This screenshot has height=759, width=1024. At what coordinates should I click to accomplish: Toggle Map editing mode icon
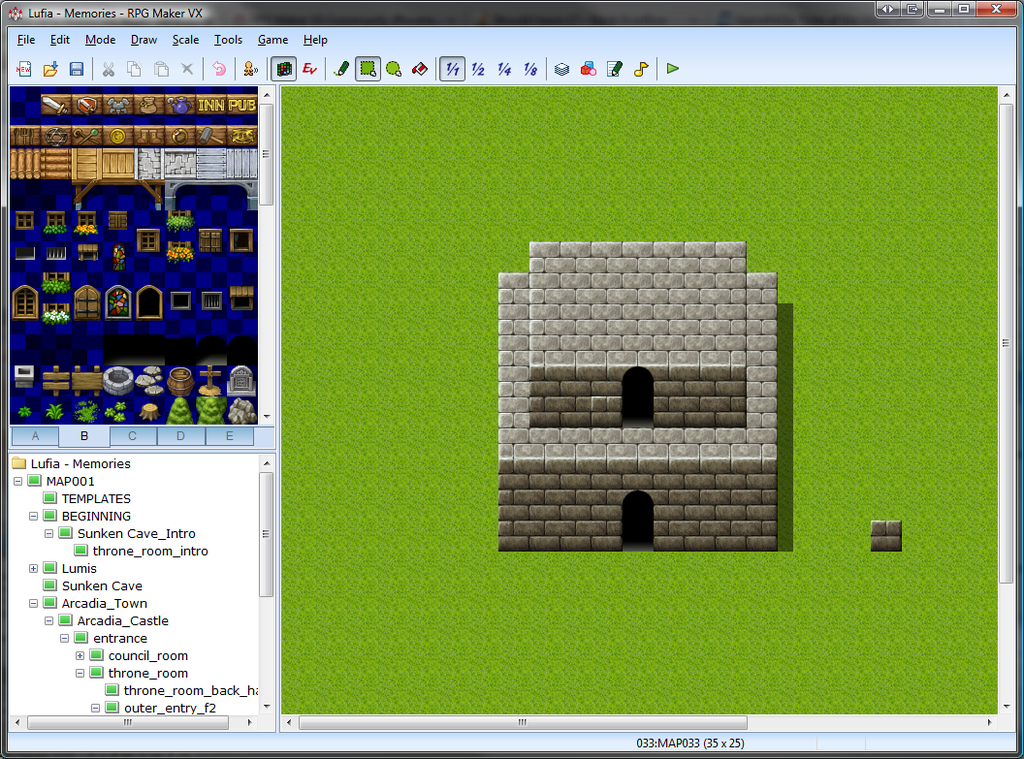pyautogui.click(x=283, y=69)
